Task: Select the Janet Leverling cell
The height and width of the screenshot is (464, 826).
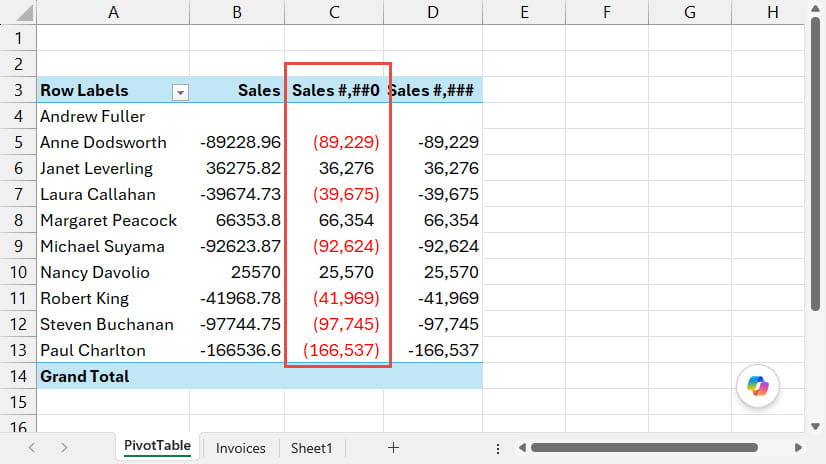Action: [113, 168]
